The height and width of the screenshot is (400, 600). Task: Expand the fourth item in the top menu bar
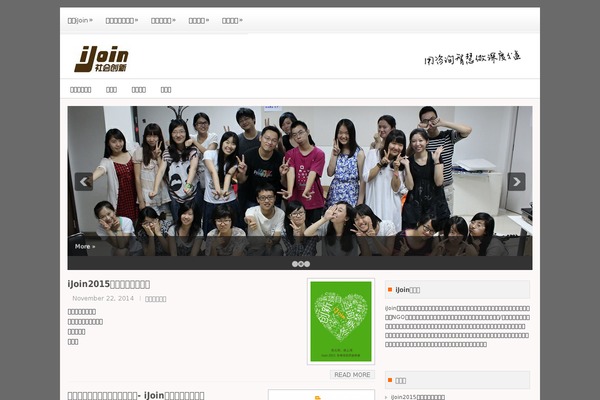point(199,21)
